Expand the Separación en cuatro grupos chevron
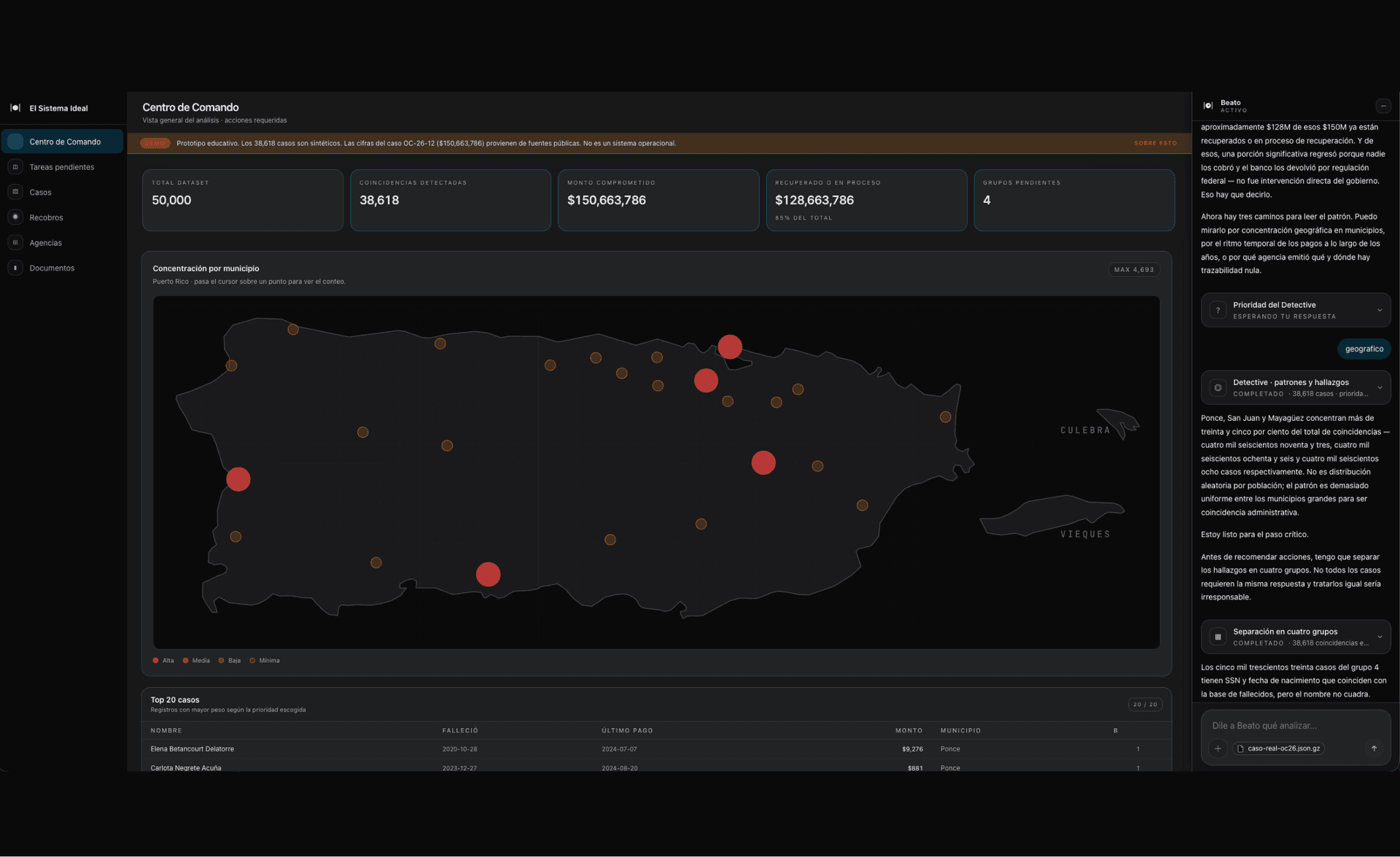 [x=1380, y=637]
